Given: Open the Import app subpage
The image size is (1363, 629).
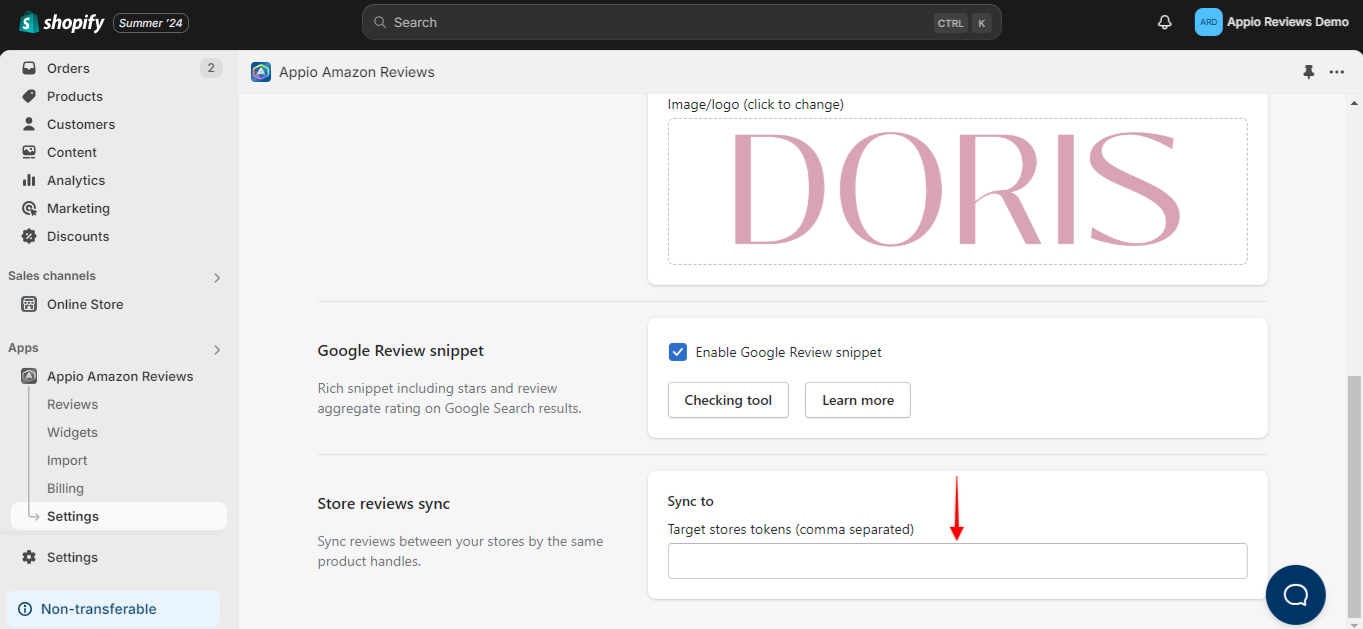Looking at the screenshot, I should pyautogui.click(x=67, y=460).
